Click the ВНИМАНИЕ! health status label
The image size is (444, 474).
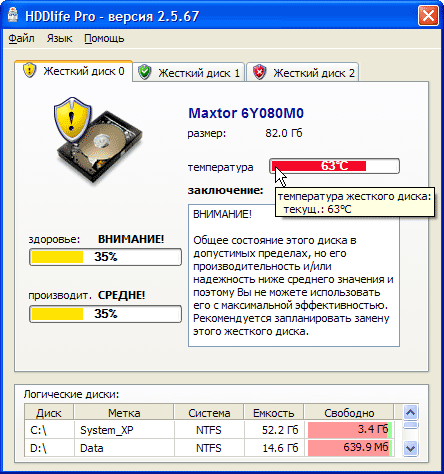click(x=131, y=239)
